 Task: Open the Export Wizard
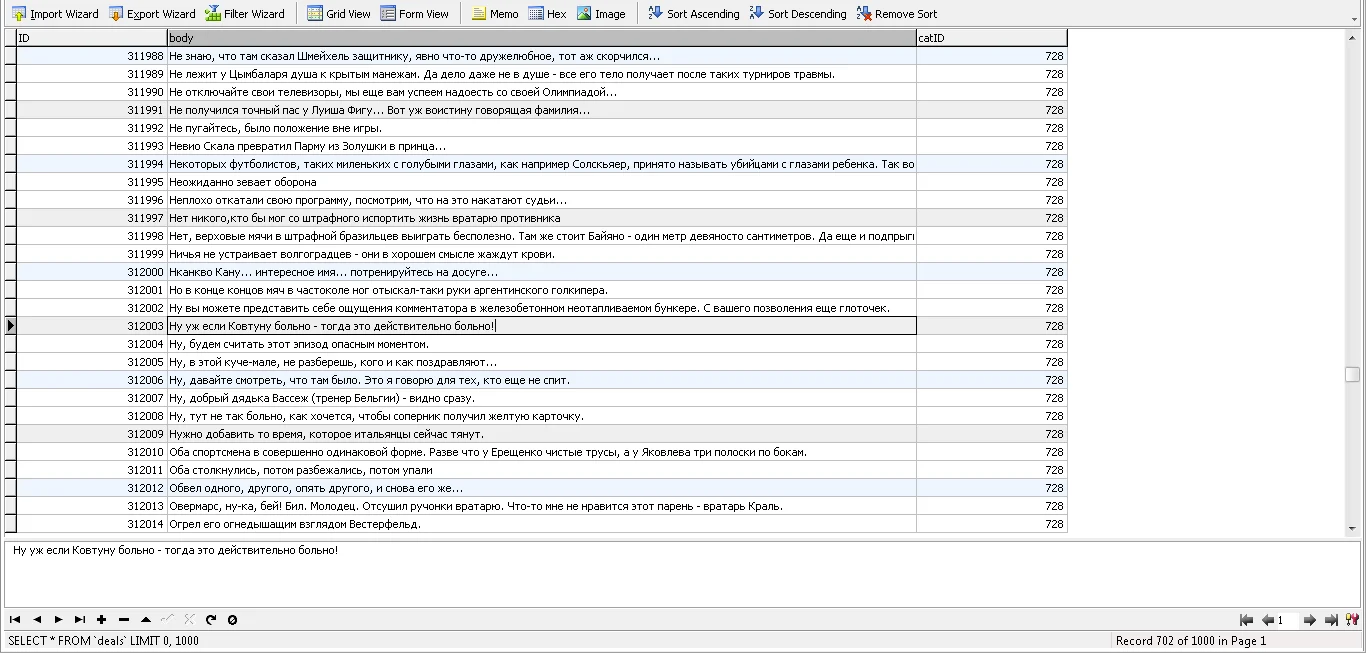pyautogui.click(x=151, y=13)
